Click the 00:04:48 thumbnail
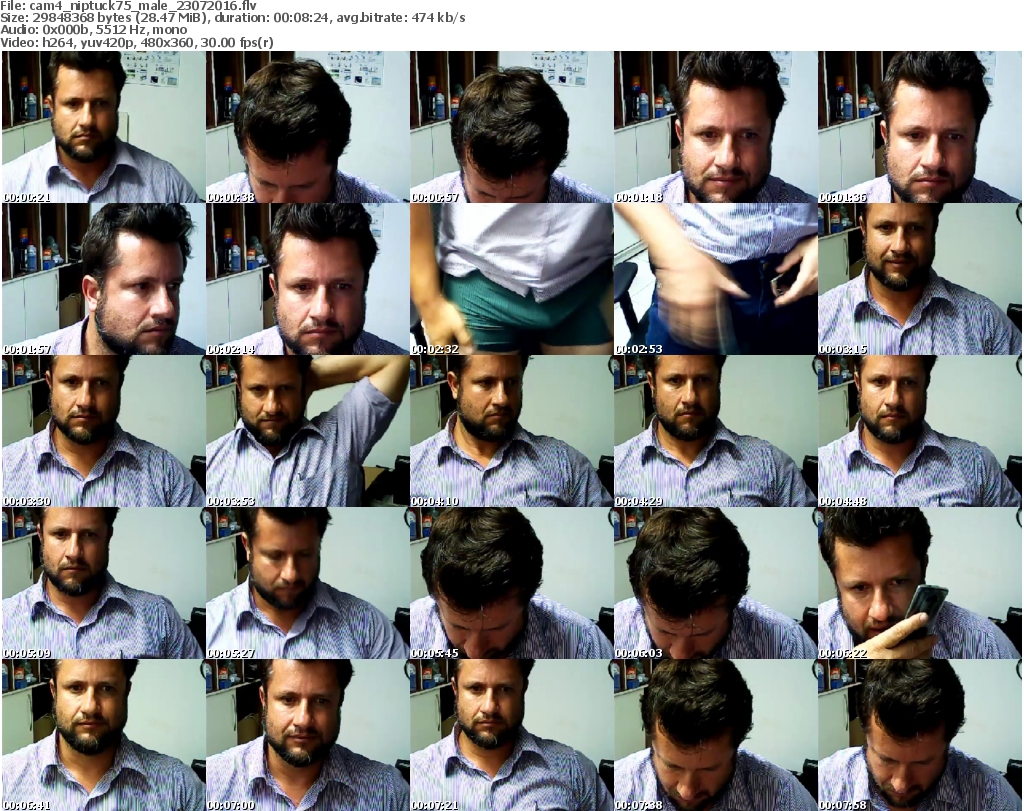Viewport: 1024px width, 811px height. coord(920,431)
